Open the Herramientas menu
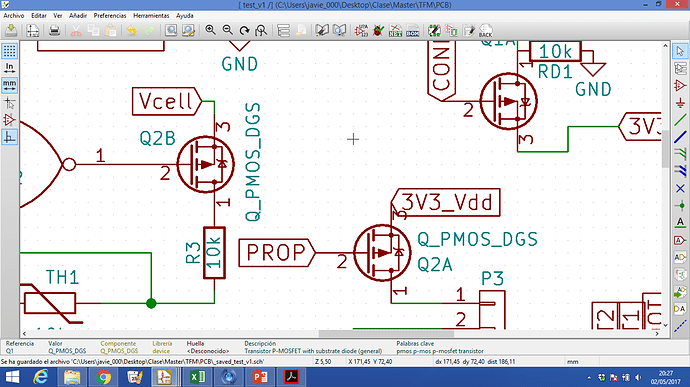 pos(151,15)
